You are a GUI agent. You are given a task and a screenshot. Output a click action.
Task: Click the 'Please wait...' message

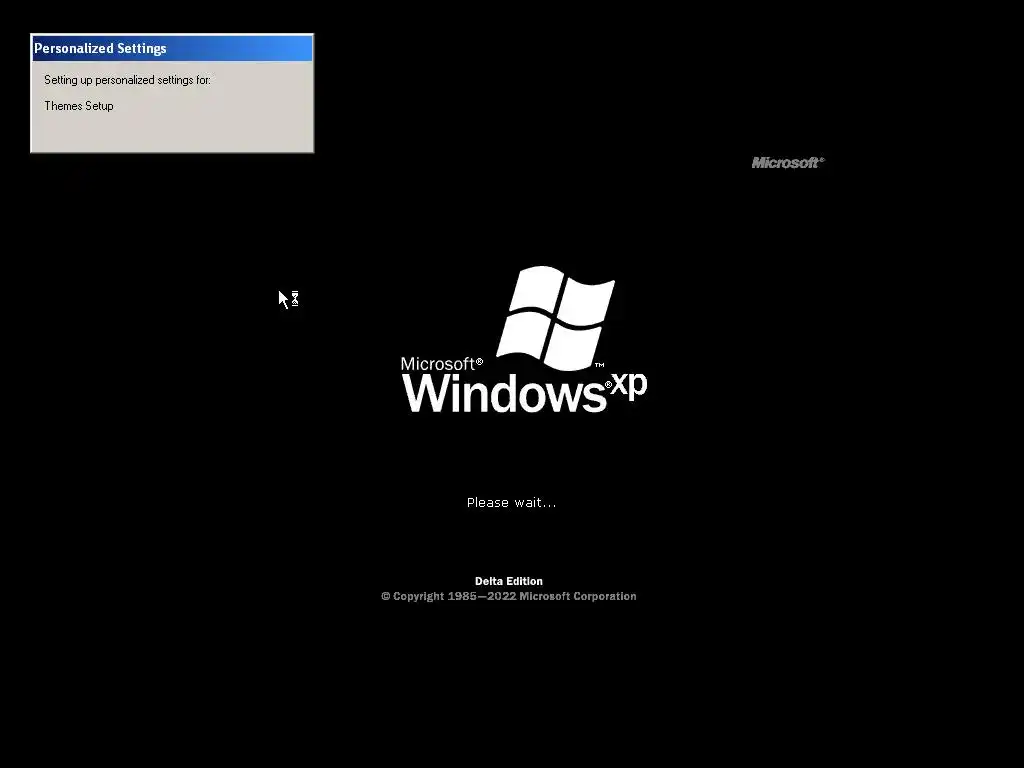pos(511,502)
